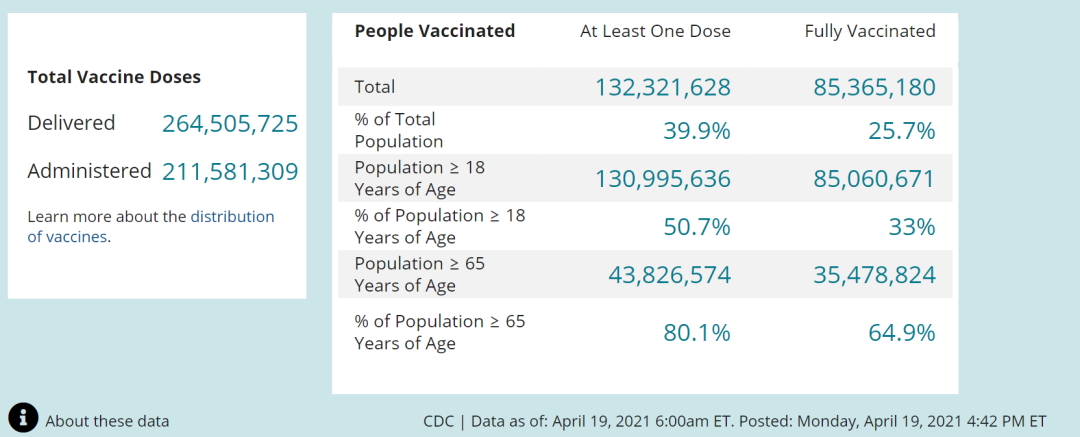Click the 130,995,636 adult population value

click(663, 179)
